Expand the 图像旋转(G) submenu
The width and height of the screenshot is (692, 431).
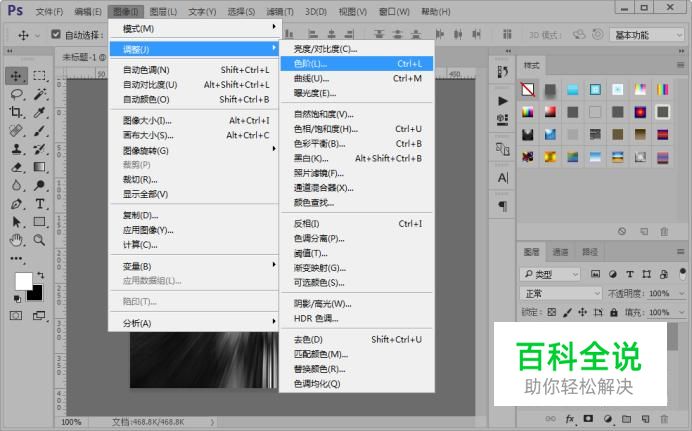[x=194, y=150]
